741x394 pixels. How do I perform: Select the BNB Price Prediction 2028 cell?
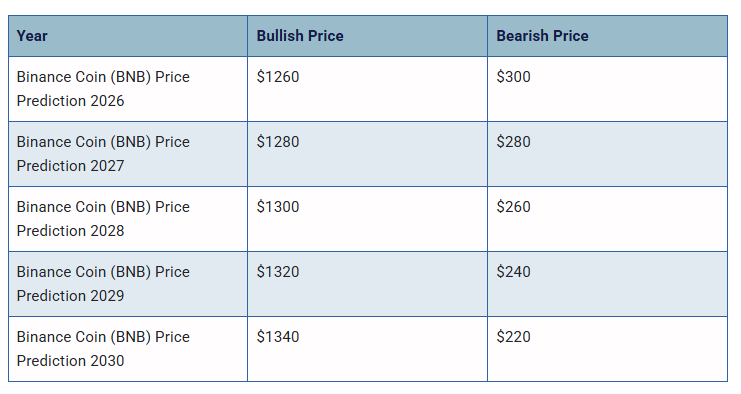[128, 219]
